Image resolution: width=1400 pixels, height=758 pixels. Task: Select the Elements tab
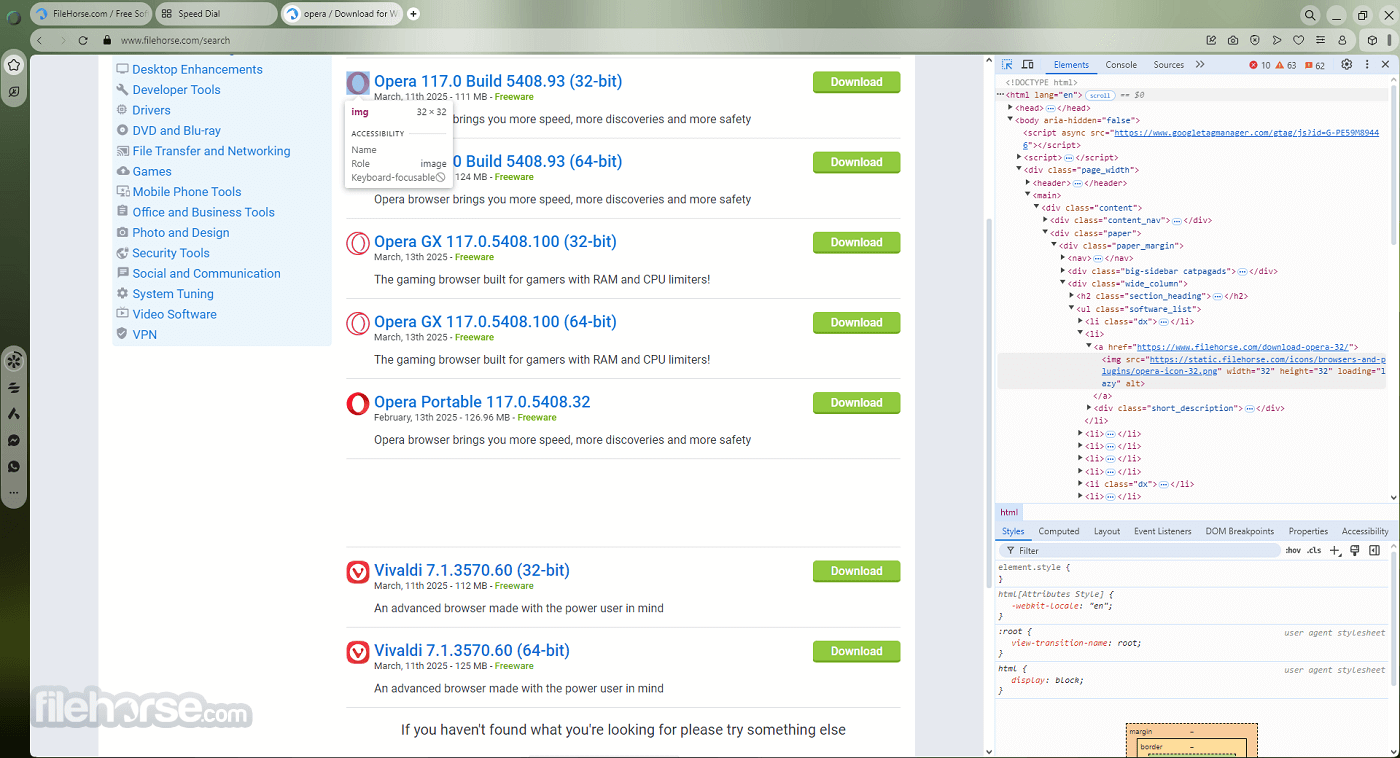pos(1071,65)
